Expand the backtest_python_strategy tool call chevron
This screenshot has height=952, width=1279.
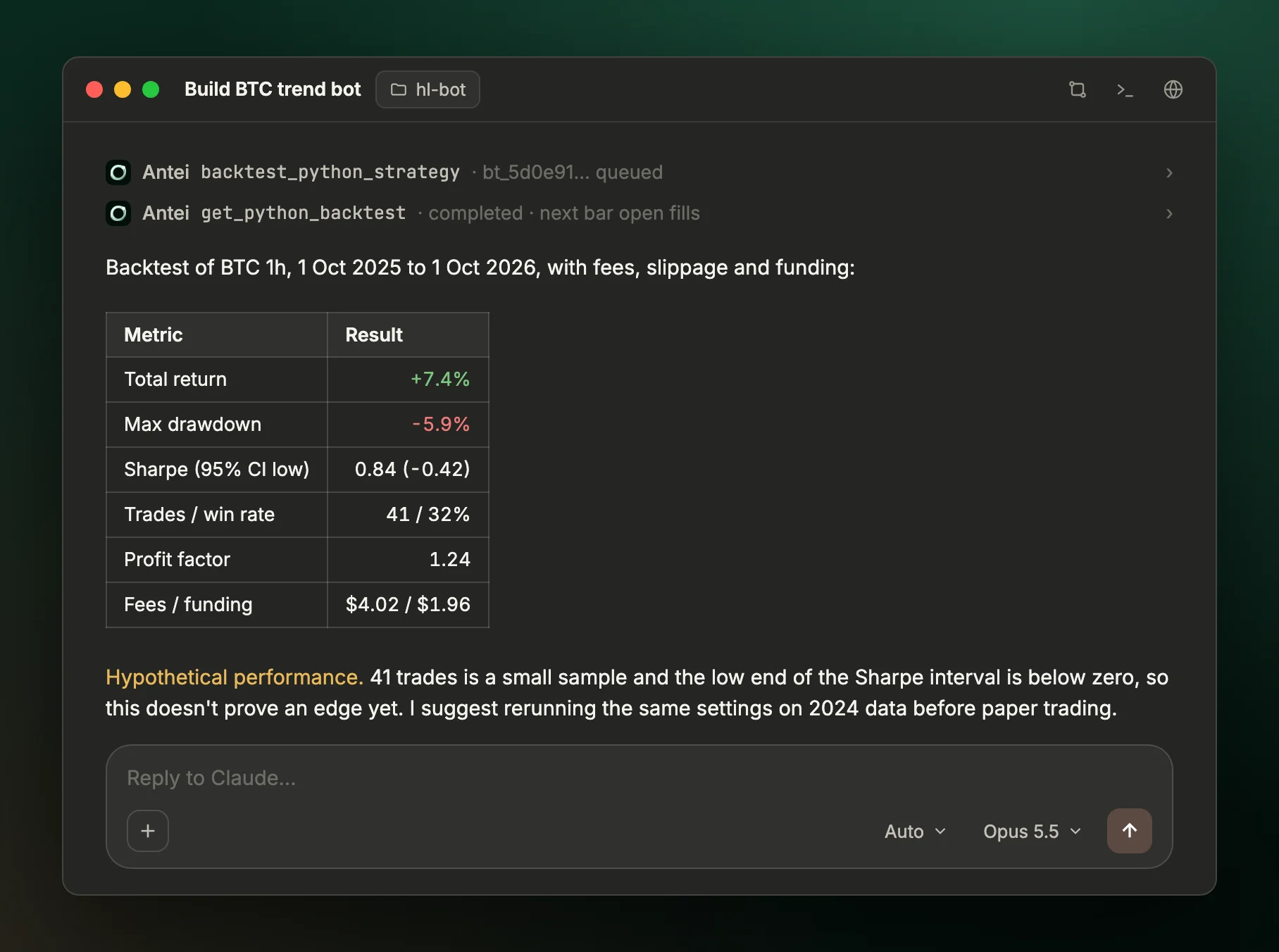(x=1169, y=173)
